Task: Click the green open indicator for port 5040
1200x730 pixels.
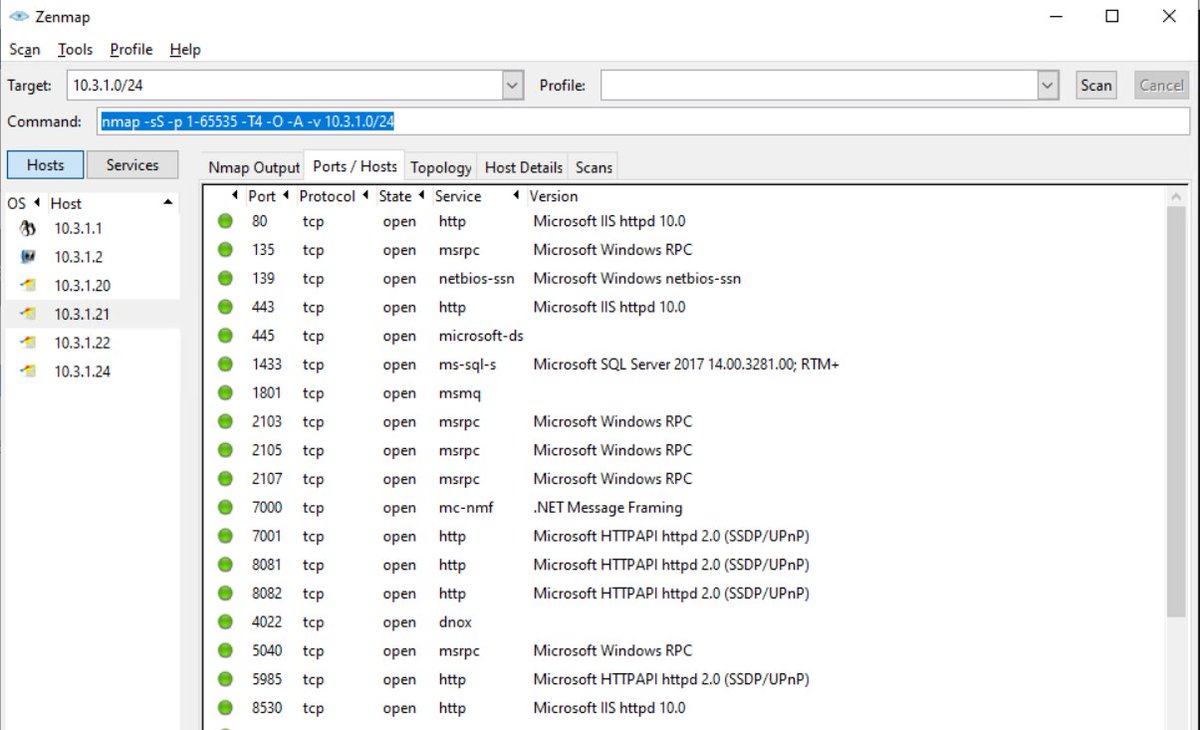Action: pyautogui.click(x=226, y=651)
